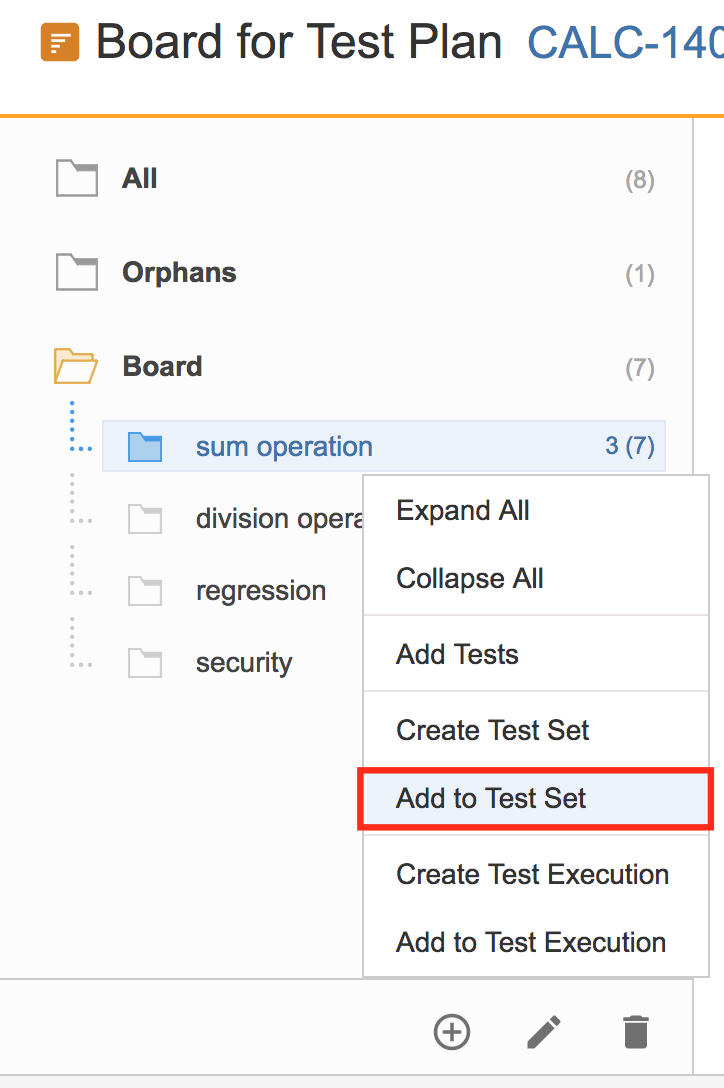
Task: Open the CALC-140 issue link
Action: pyautogui.click(x=625, y=42)
